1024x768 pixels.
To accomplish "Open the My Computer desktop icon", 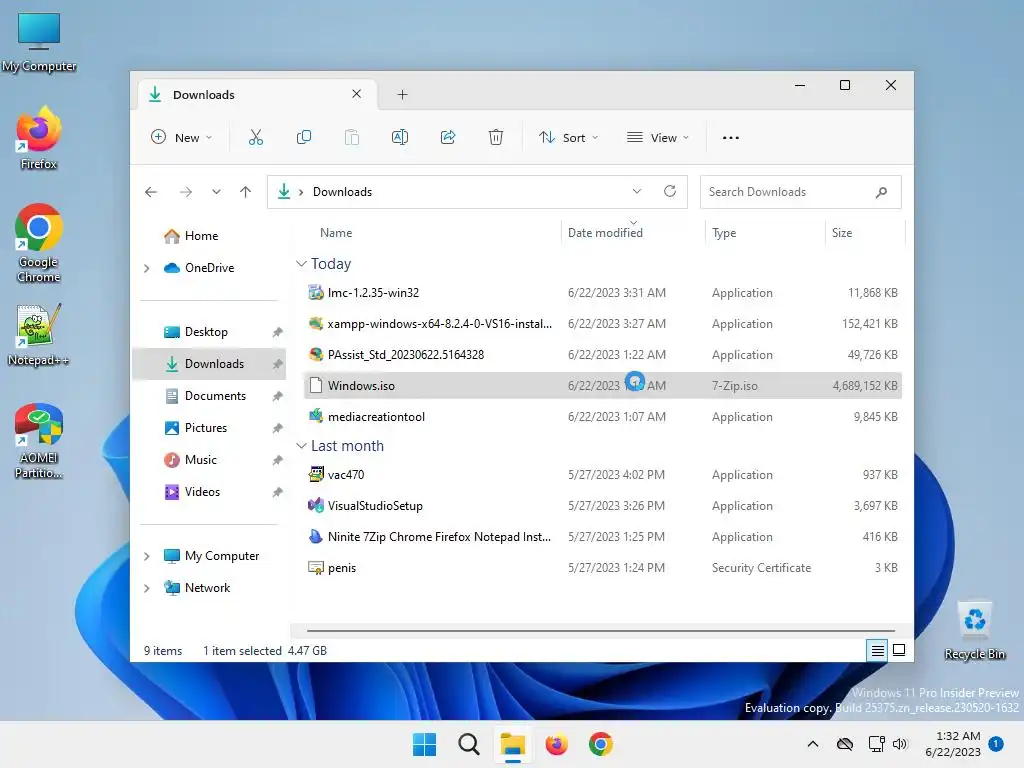I will (39, 42).
